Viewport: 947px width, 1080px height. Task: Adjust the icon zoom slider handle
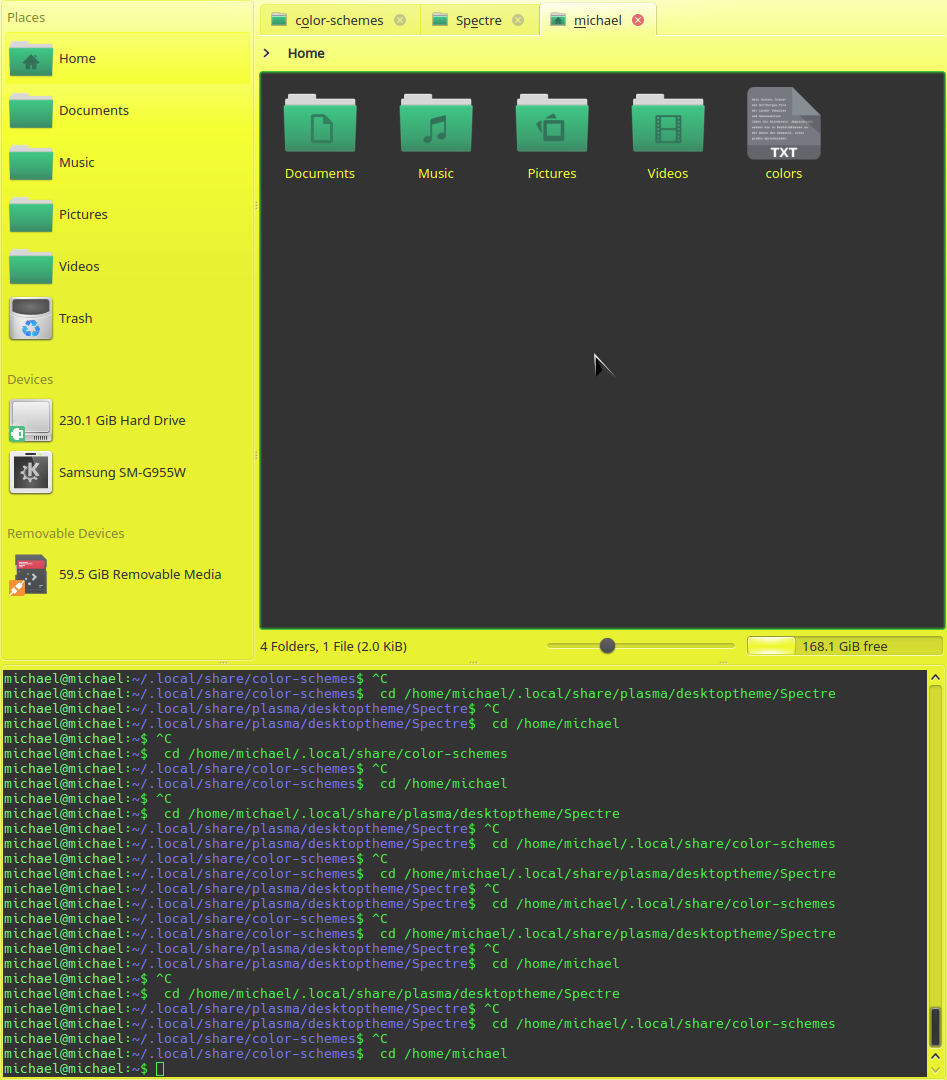(x=607, y=646)
